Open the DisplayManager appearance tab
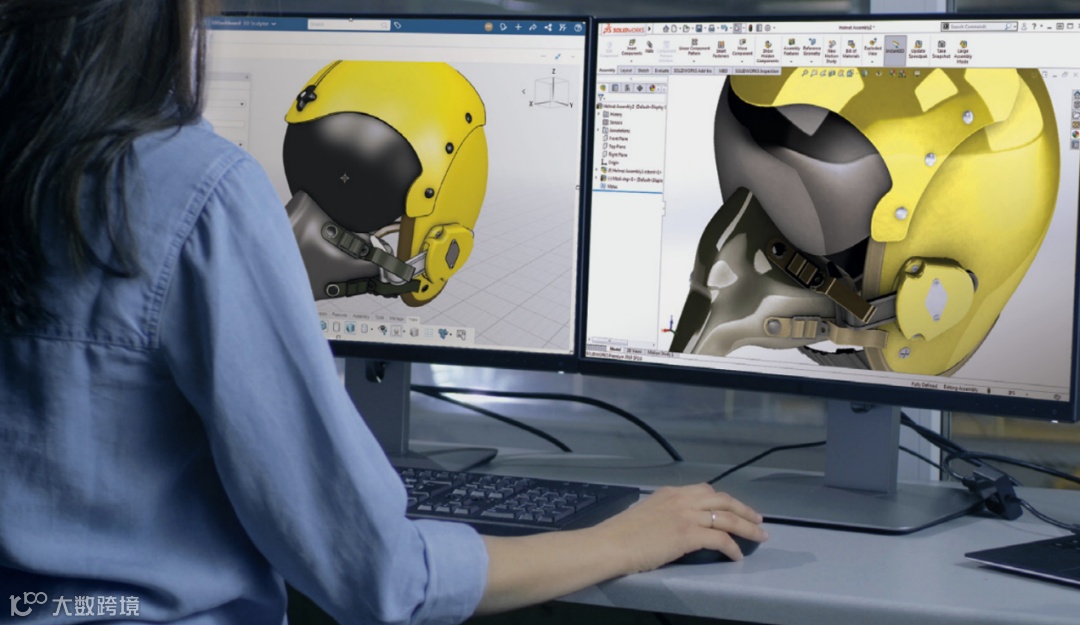 pos(652,88)
